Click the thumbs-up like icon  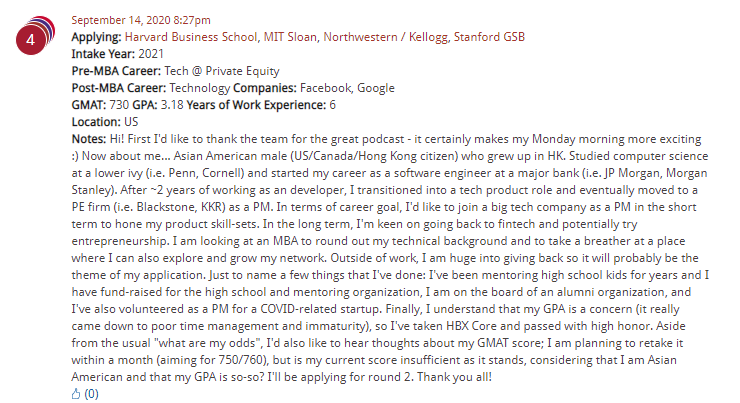click(x=76, y=394)
